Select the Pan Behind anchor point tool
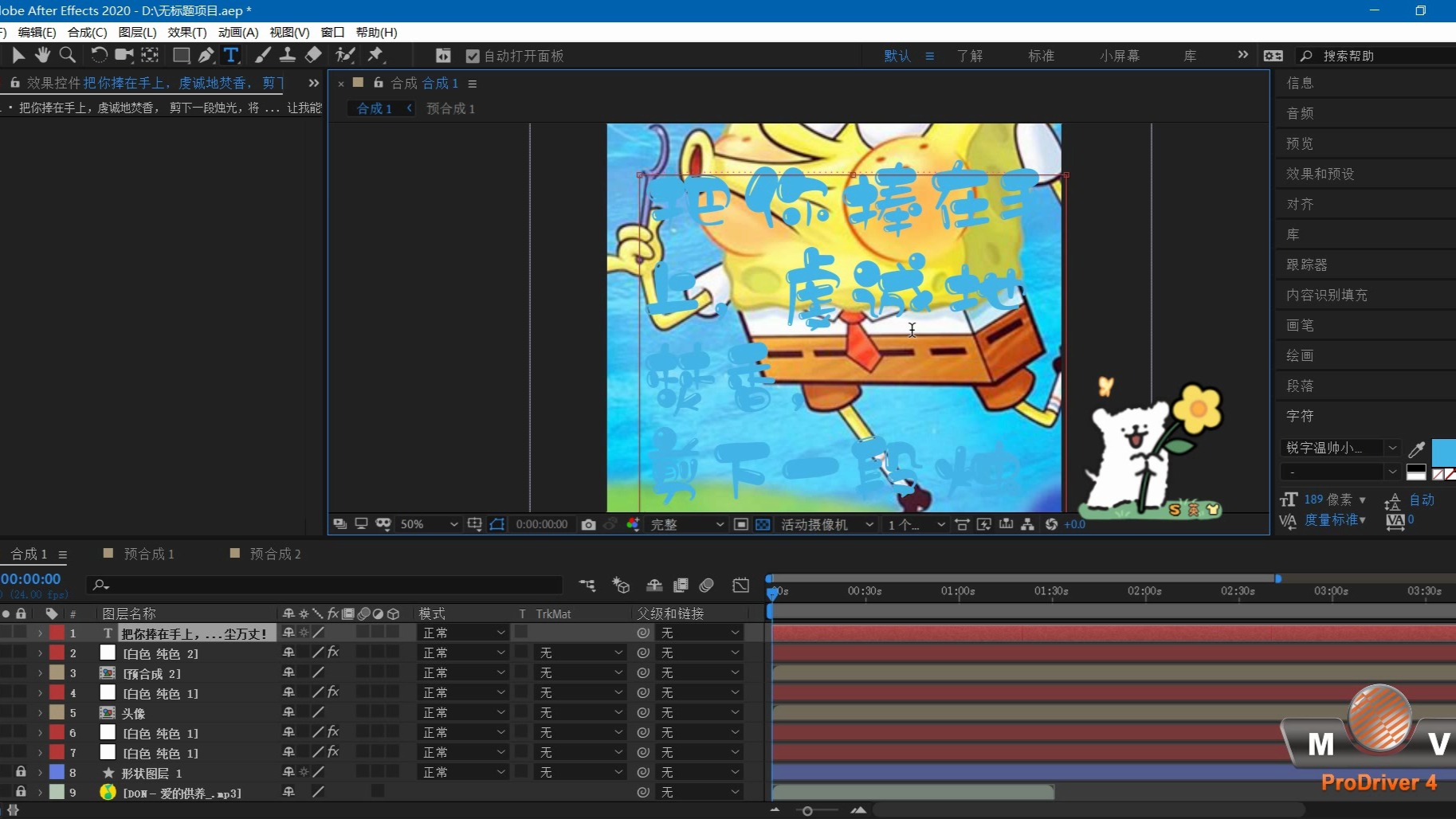 tap(150, 55)
